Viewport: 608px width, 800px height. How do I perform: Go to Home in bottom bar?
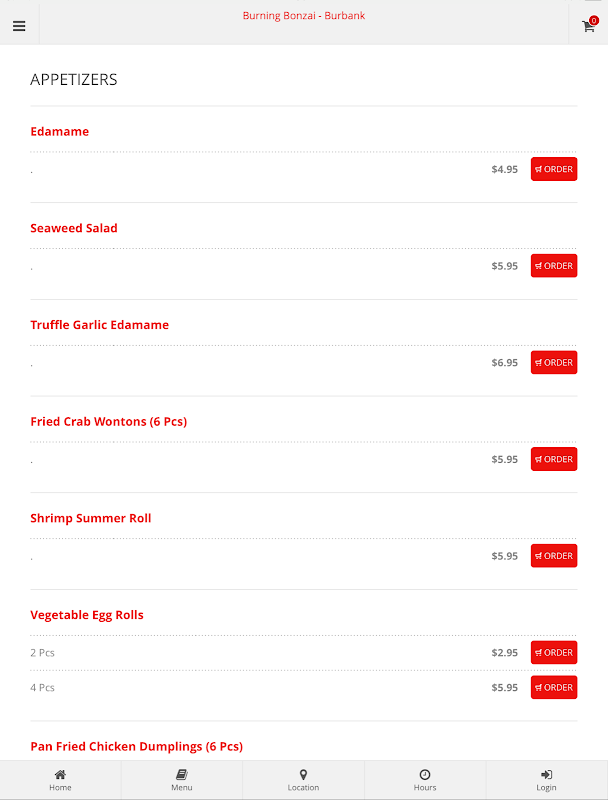(60, 780)
